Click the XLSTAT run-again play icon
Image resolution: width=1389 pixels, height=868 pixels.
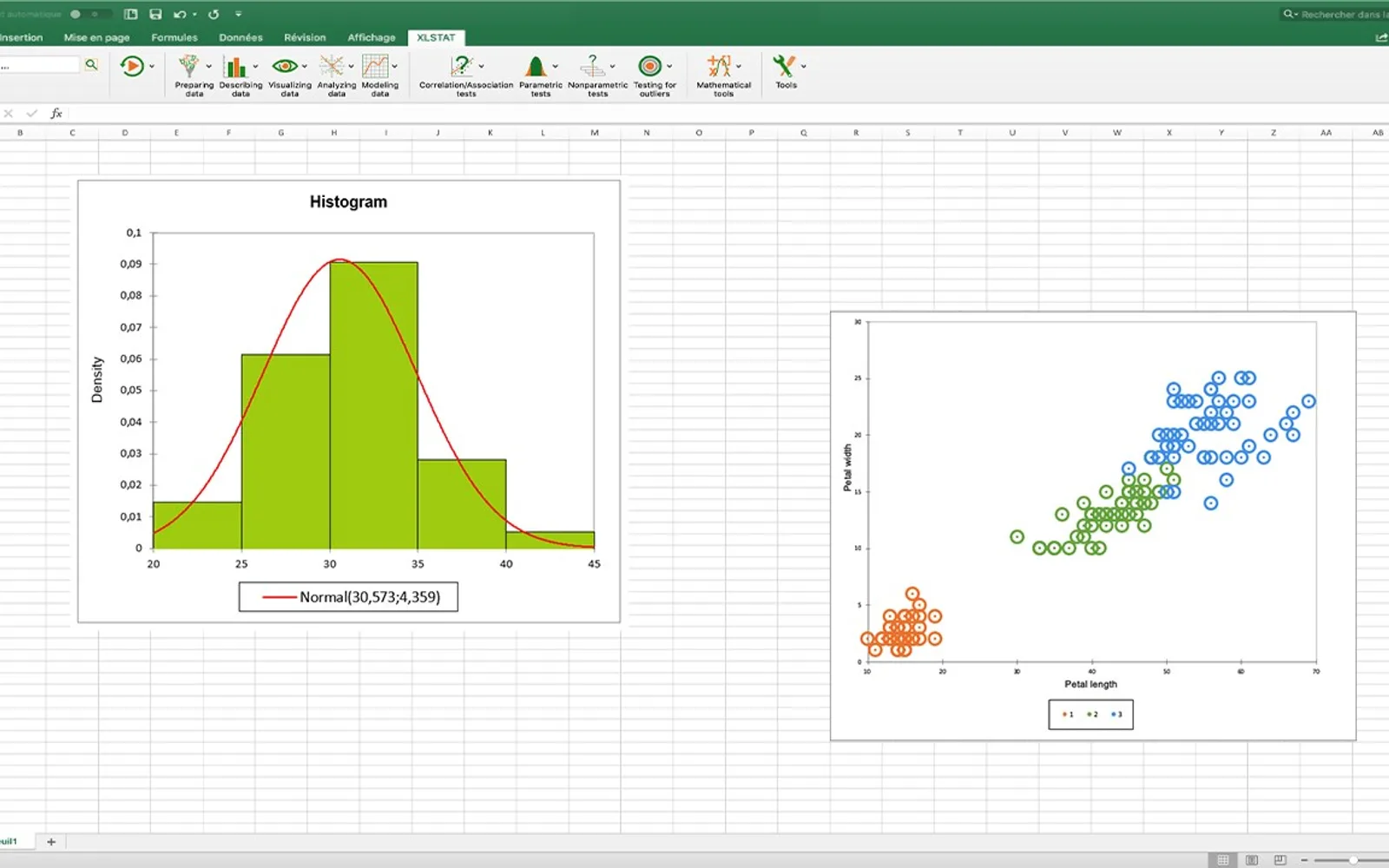point(132,66)
